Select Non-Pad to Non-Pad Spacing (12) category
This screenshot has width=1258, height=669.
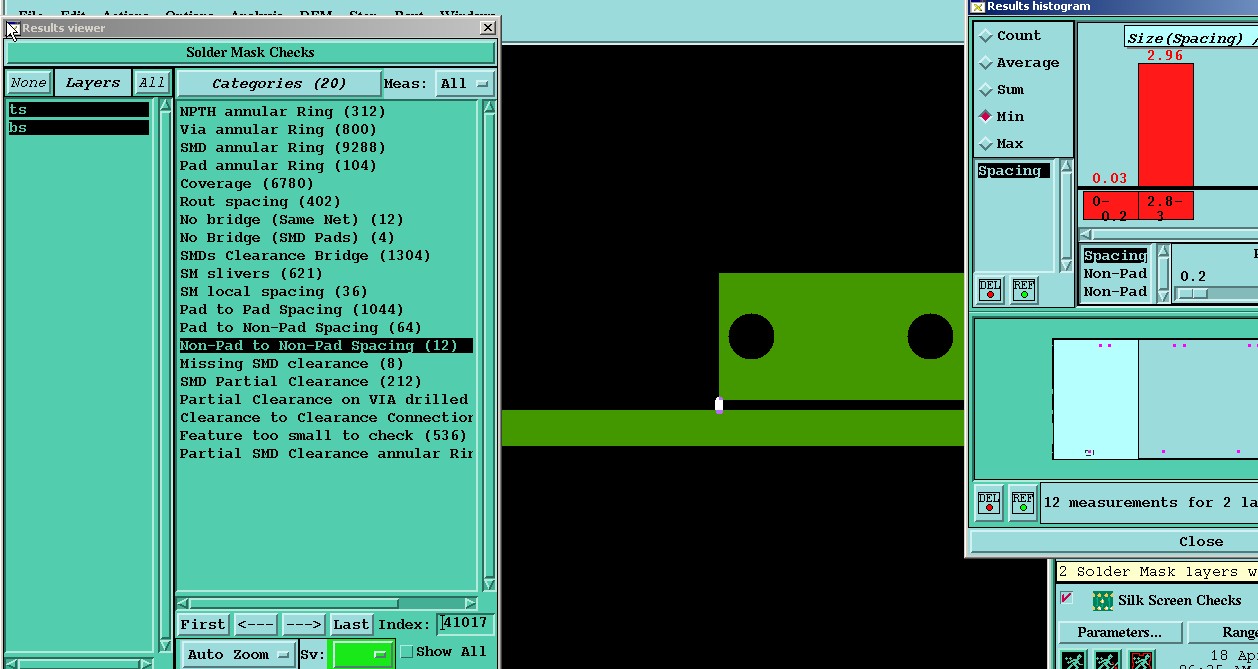[325, 345]
